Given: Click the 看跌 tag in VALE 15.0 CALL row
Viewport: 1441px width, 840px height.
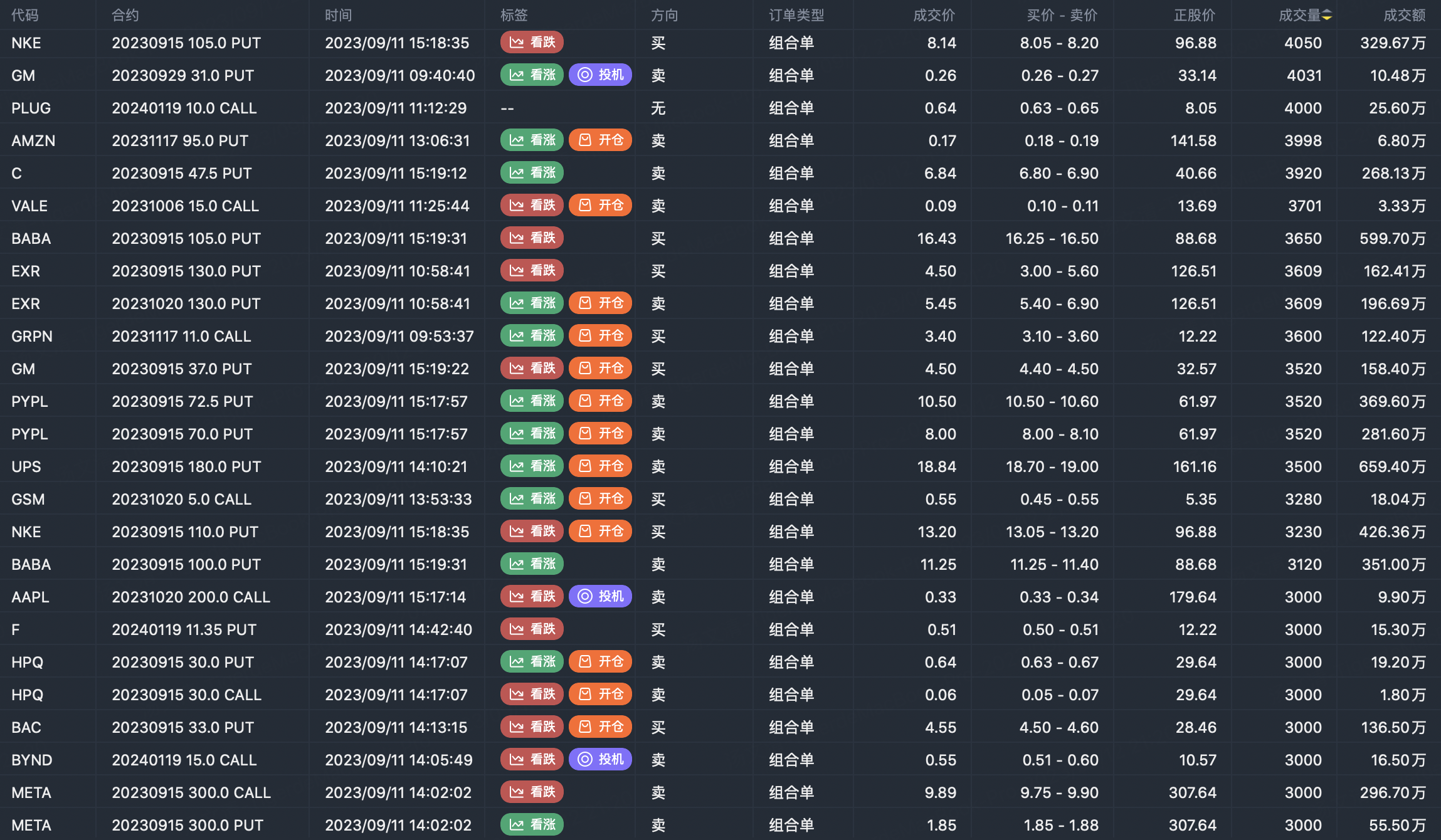Looking at the screenshot, I should click(x=532, y=206).
